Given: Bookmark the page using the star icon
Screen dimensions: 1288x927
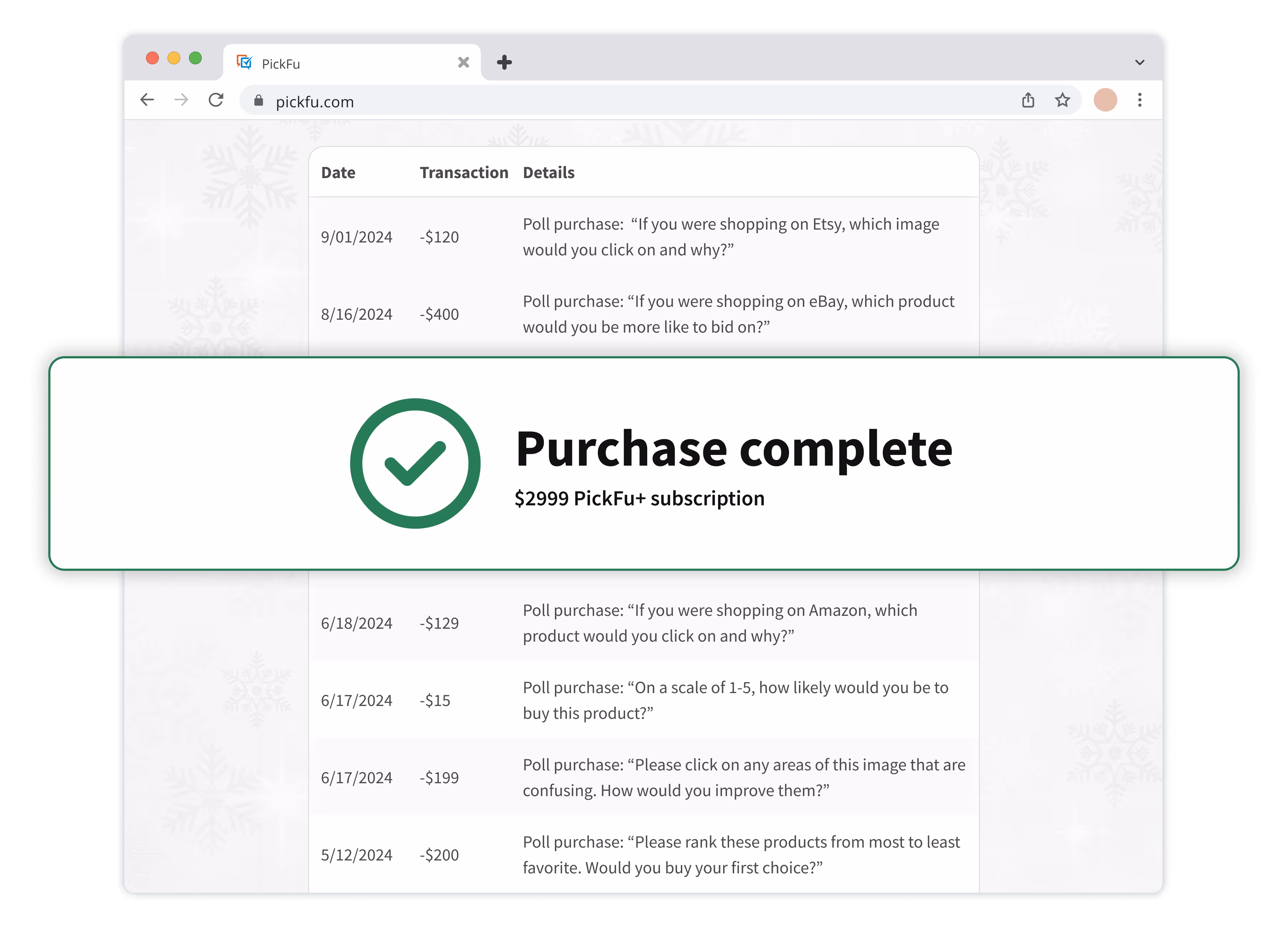Looking at the screenshot, I should tap(1062, 100).
